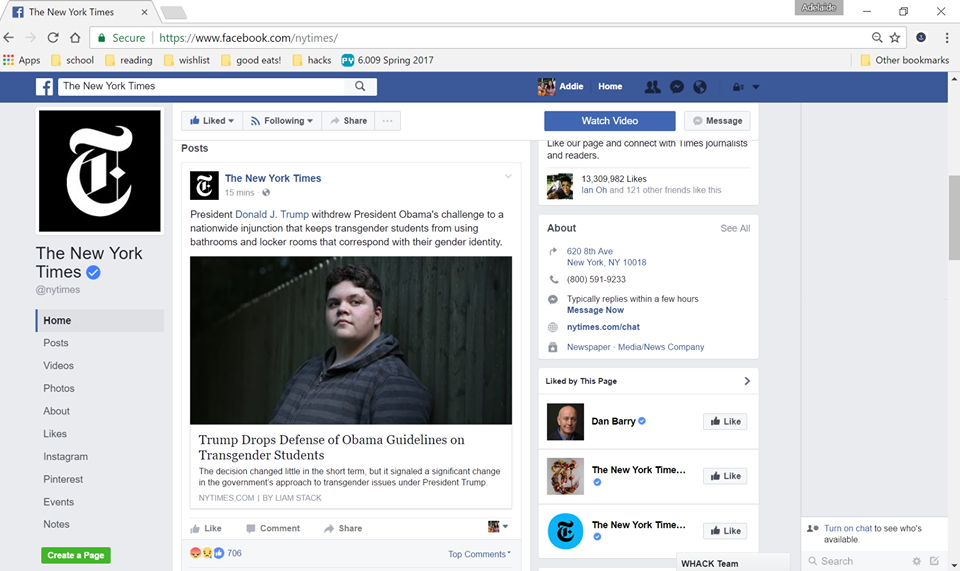
Task: Click the Create a Page button
Action: [x=76, y=555]
